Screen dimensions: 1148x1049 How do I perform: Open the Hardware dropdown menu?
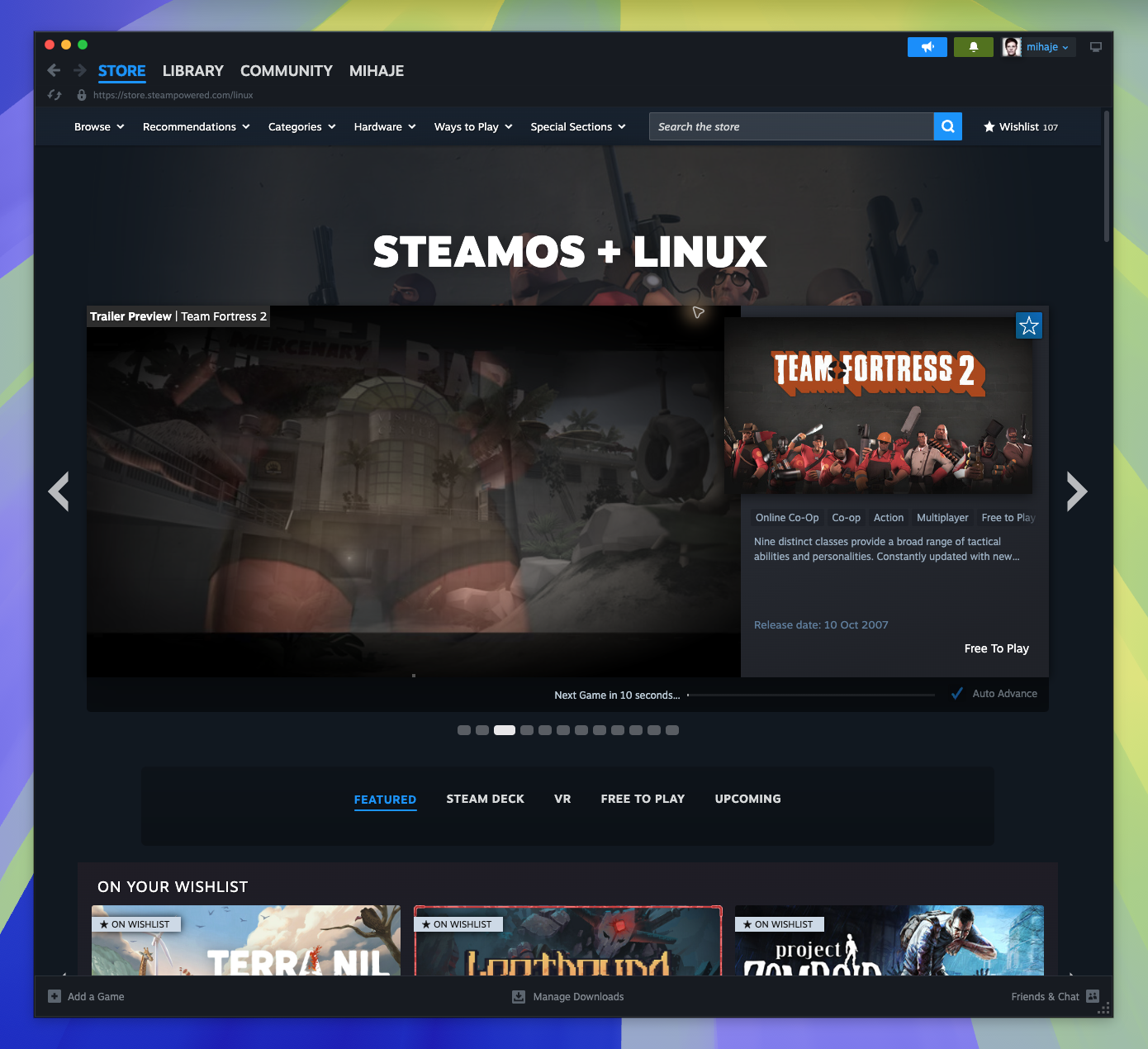pyautogui.click(x=385, y=126)
